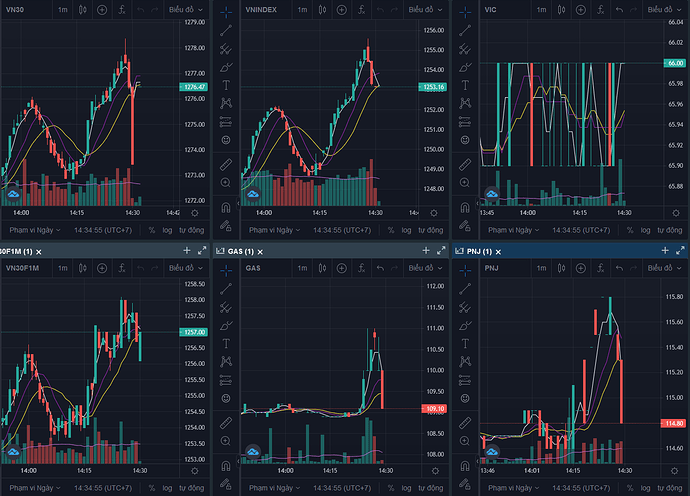Toggle magnet mode in GAS chart
This screenshot has height=496, width=690.
[x=226, y=466]
